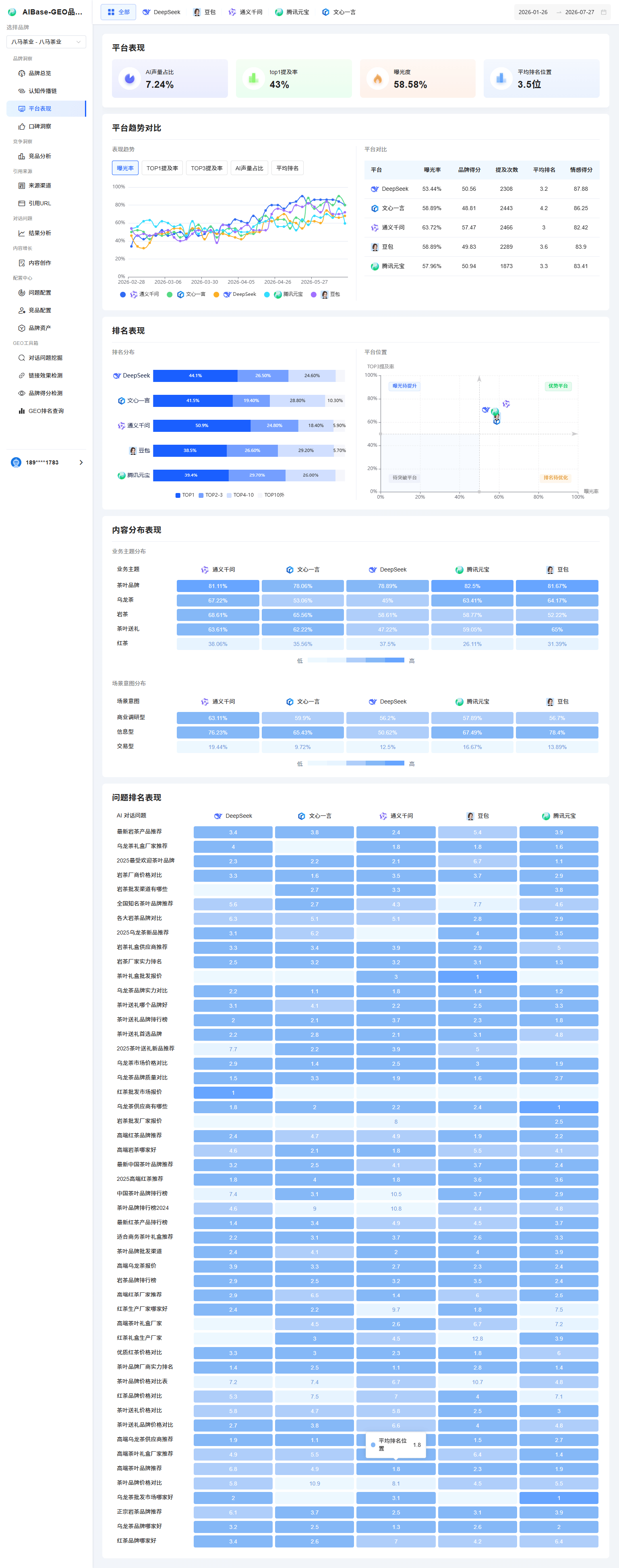
Task: Click the 竞品配置 user icon
Action: [x=21, y=310]
